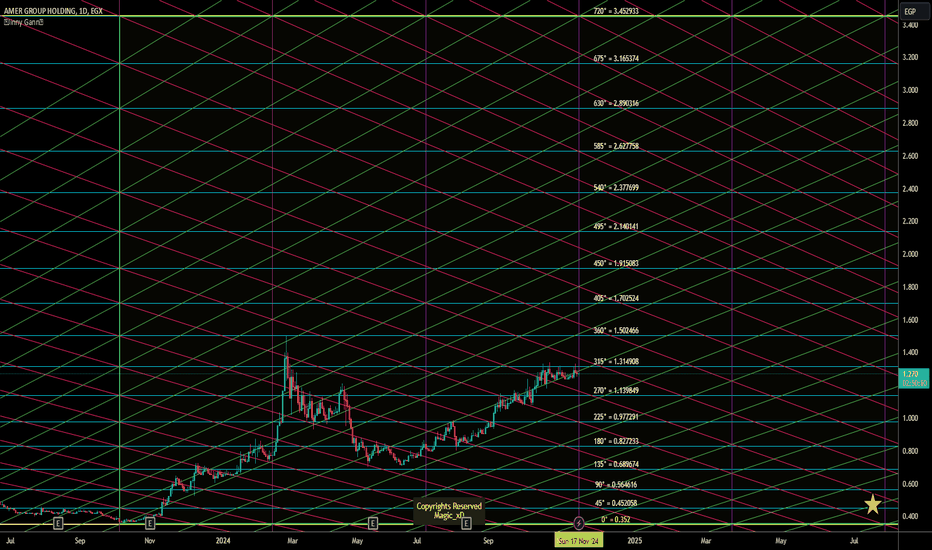Select the 0° = 0.352 level label
The height and width of the screenshot is (550, 932).
click(x=615, y=520)
